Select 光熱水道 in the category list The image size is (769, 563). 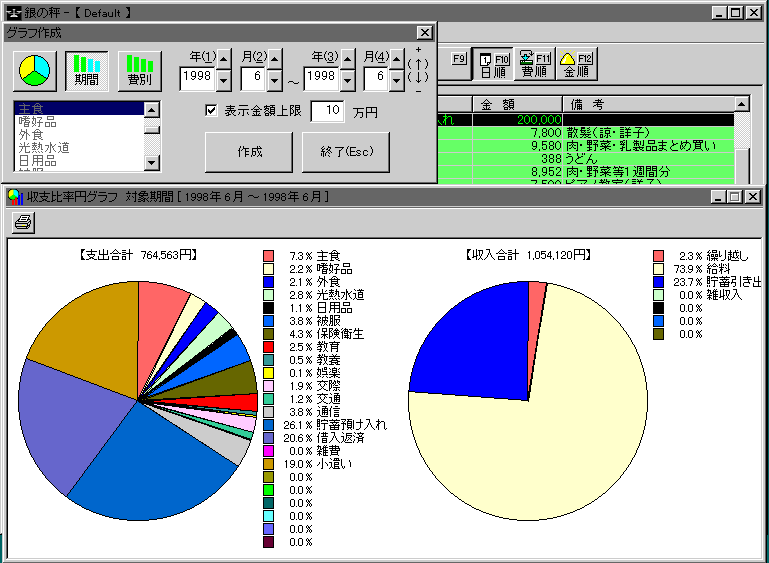coord(79,148)
